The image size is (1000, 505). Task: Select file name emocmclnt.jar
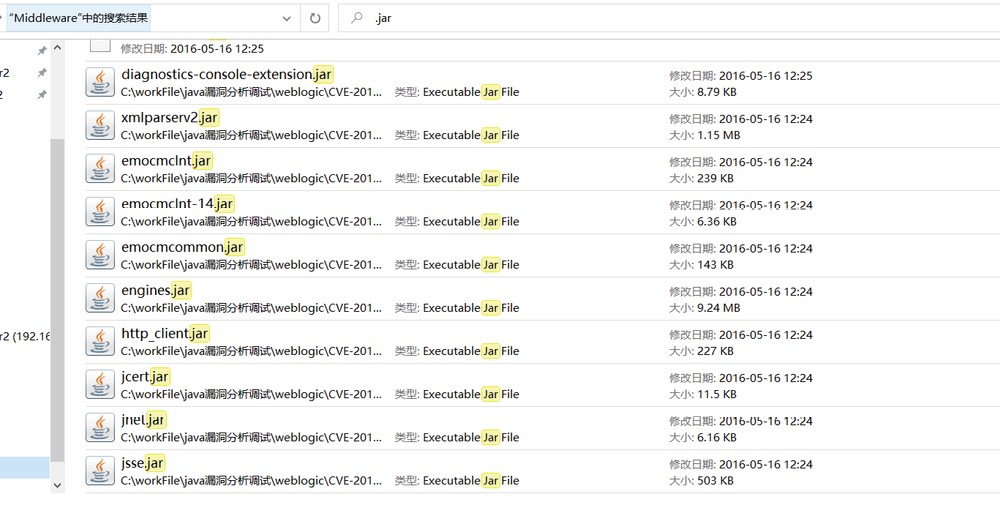point(166,161)
